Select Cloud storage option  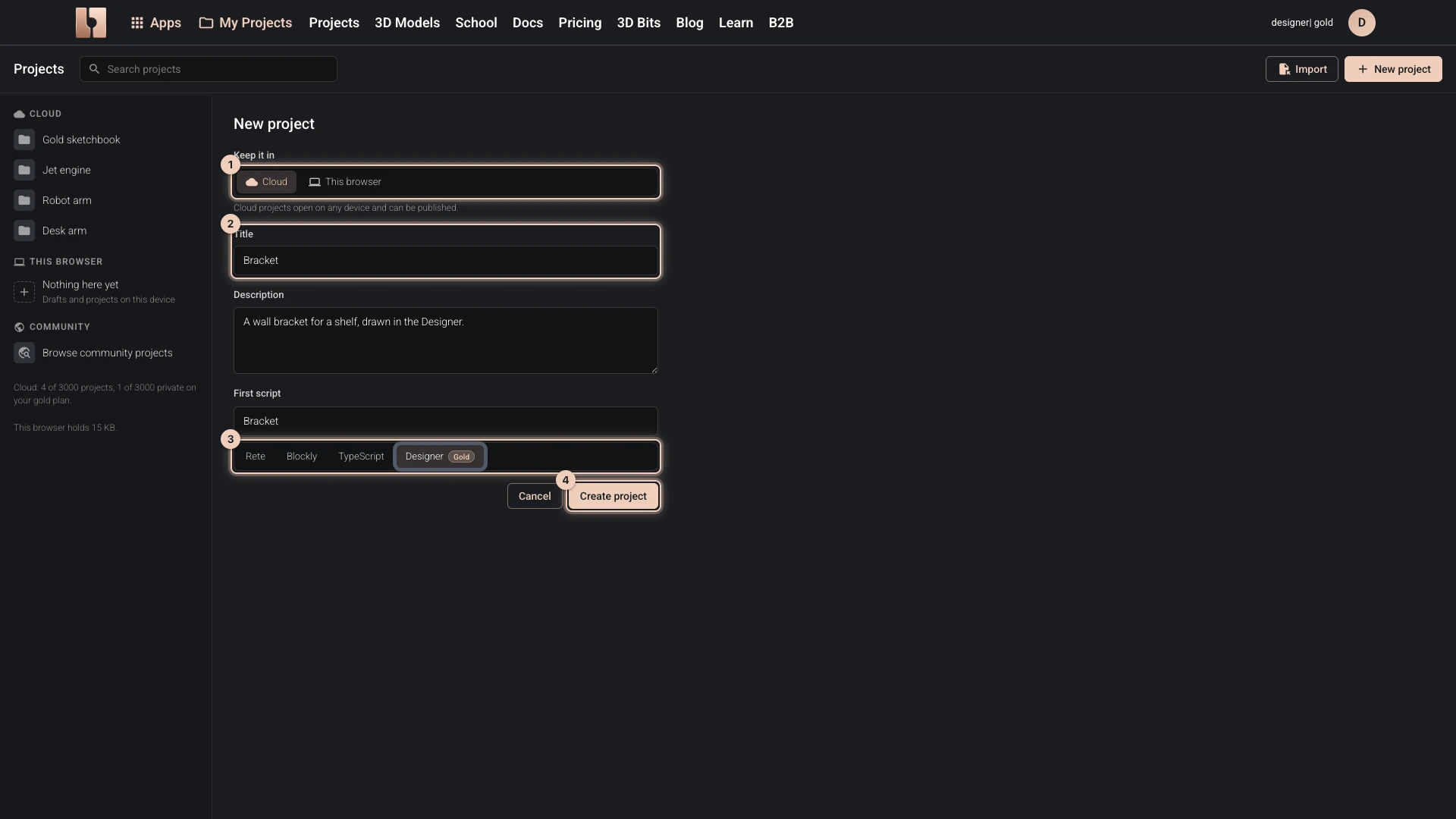266,182
